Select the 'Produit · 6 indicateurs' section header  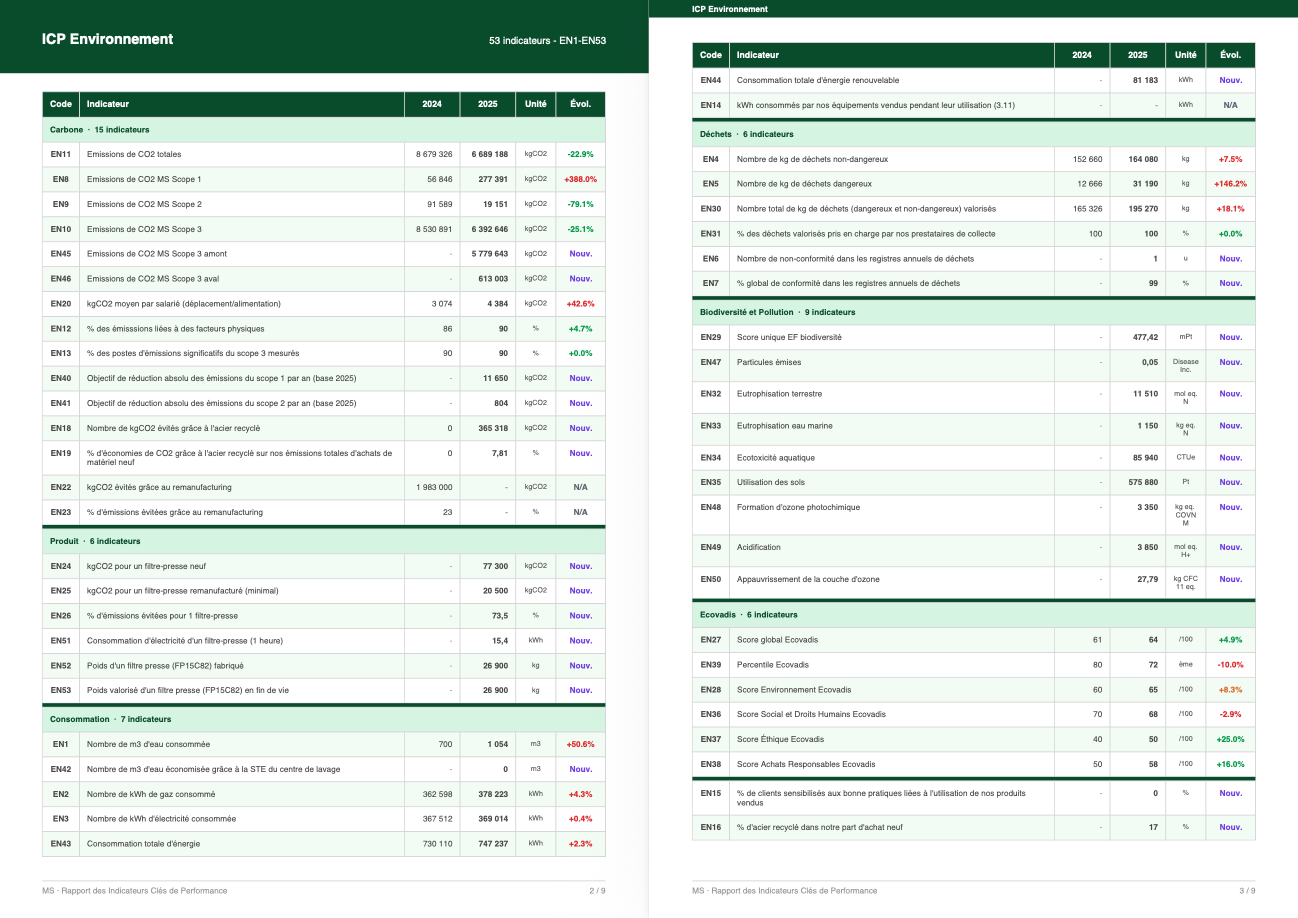click(324, 541)
